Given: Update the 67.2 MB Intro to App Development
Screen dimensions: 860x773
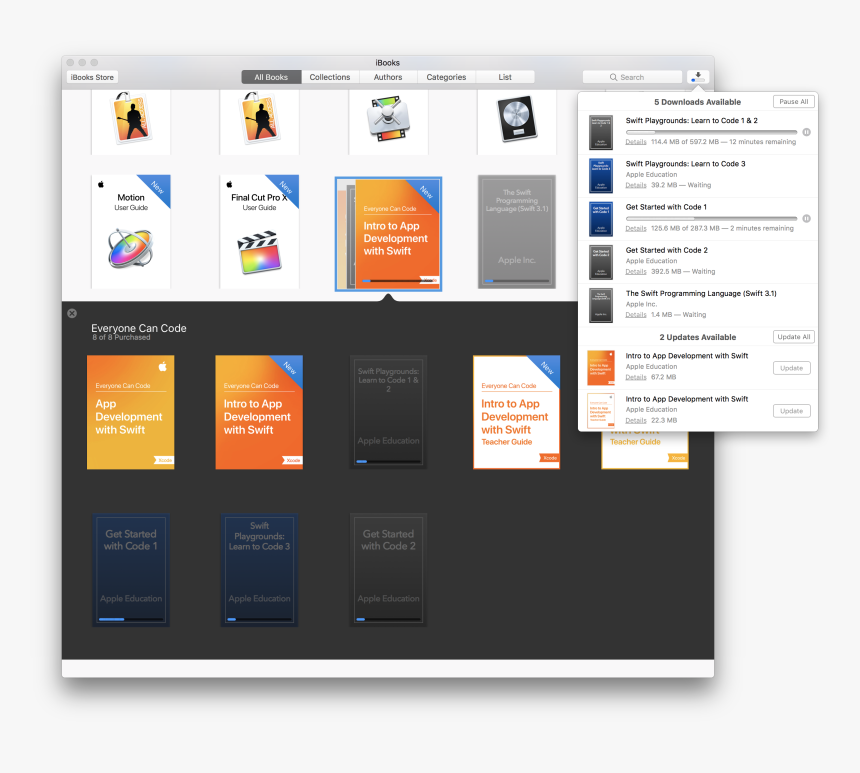Looking at the screenshot, I should point(791,368).
